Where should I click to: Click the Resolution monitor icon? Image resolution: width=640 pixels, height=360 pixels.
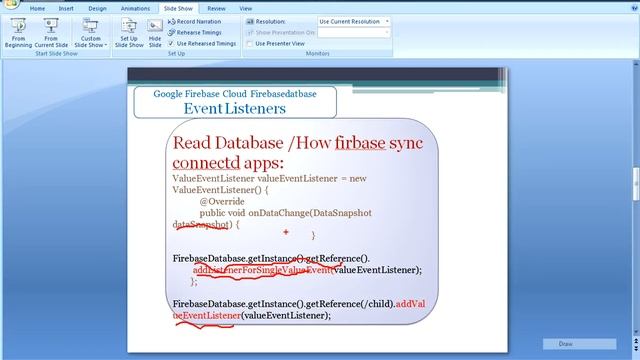pos(250,22)
